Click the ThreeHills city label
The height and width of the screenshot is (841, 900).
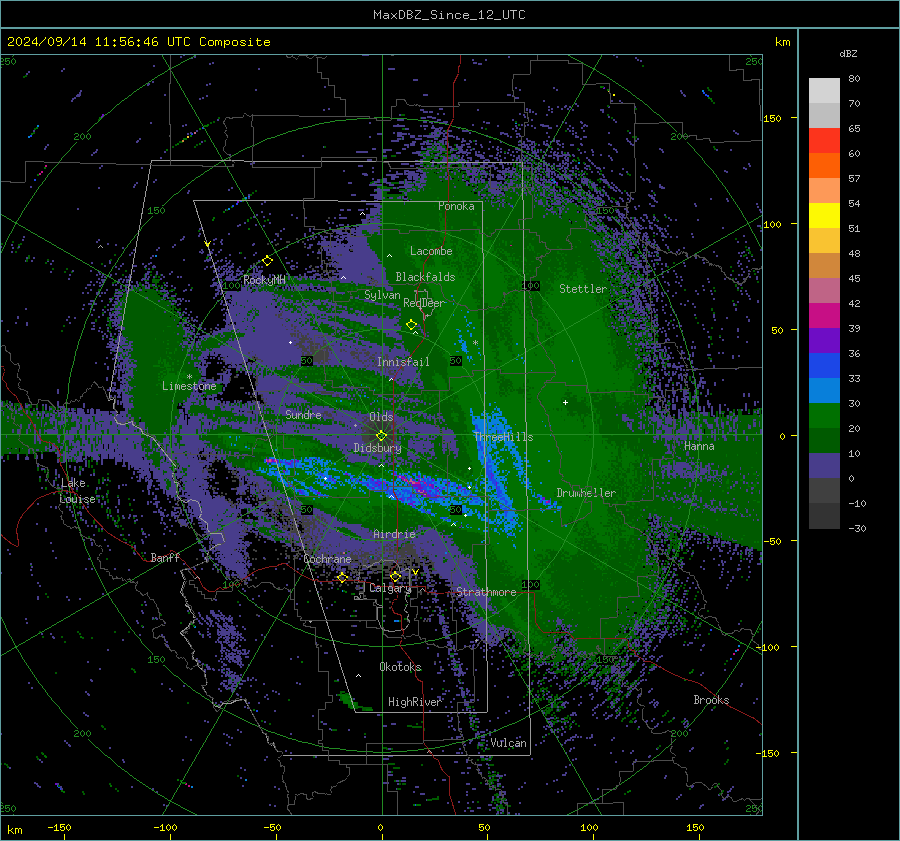pyautogui.click(x=503, y=437)
